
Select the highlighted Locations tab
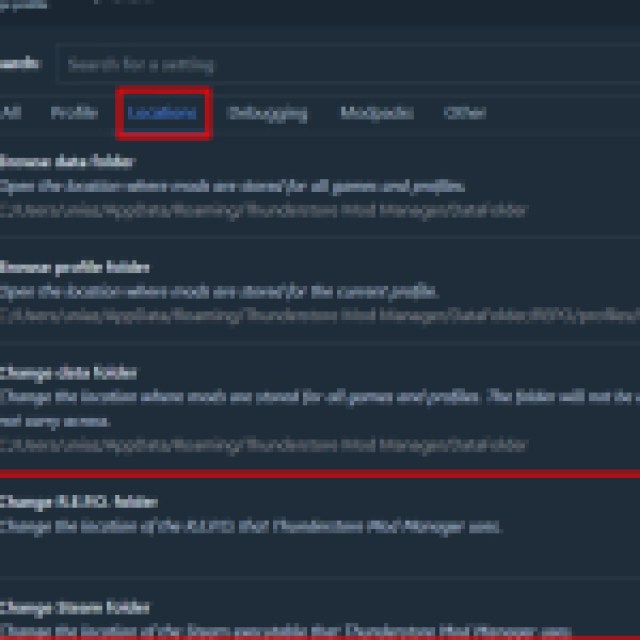162,113
